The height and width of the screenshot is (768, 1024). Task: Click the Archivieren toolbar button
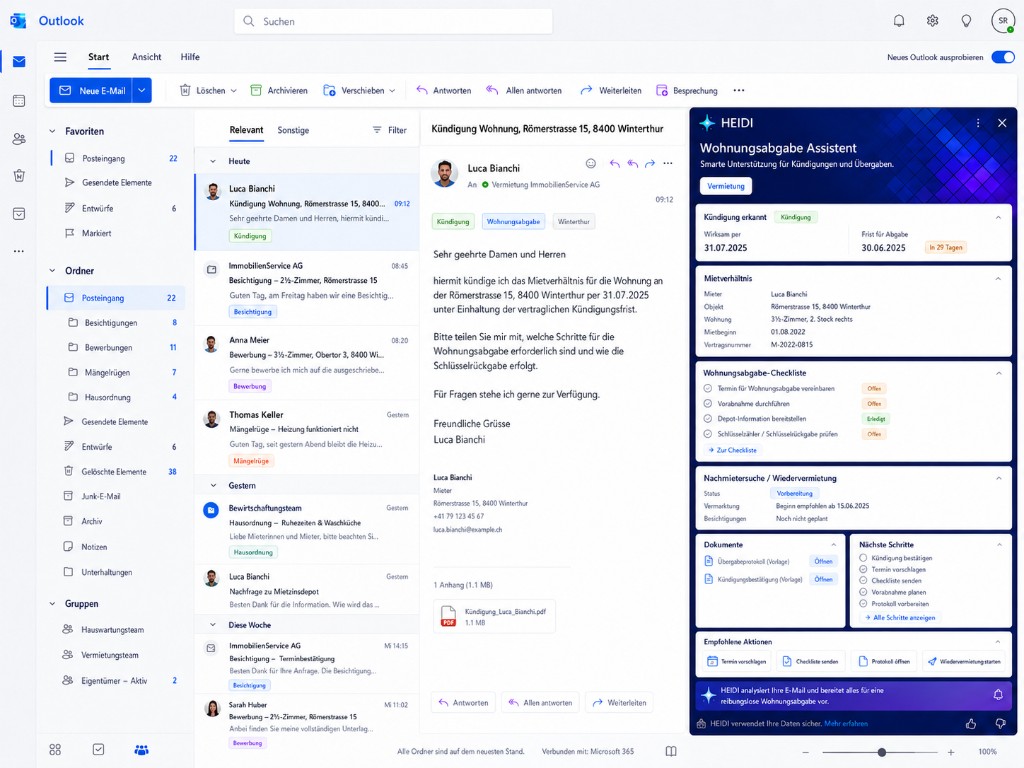click(x=279, y=90)
